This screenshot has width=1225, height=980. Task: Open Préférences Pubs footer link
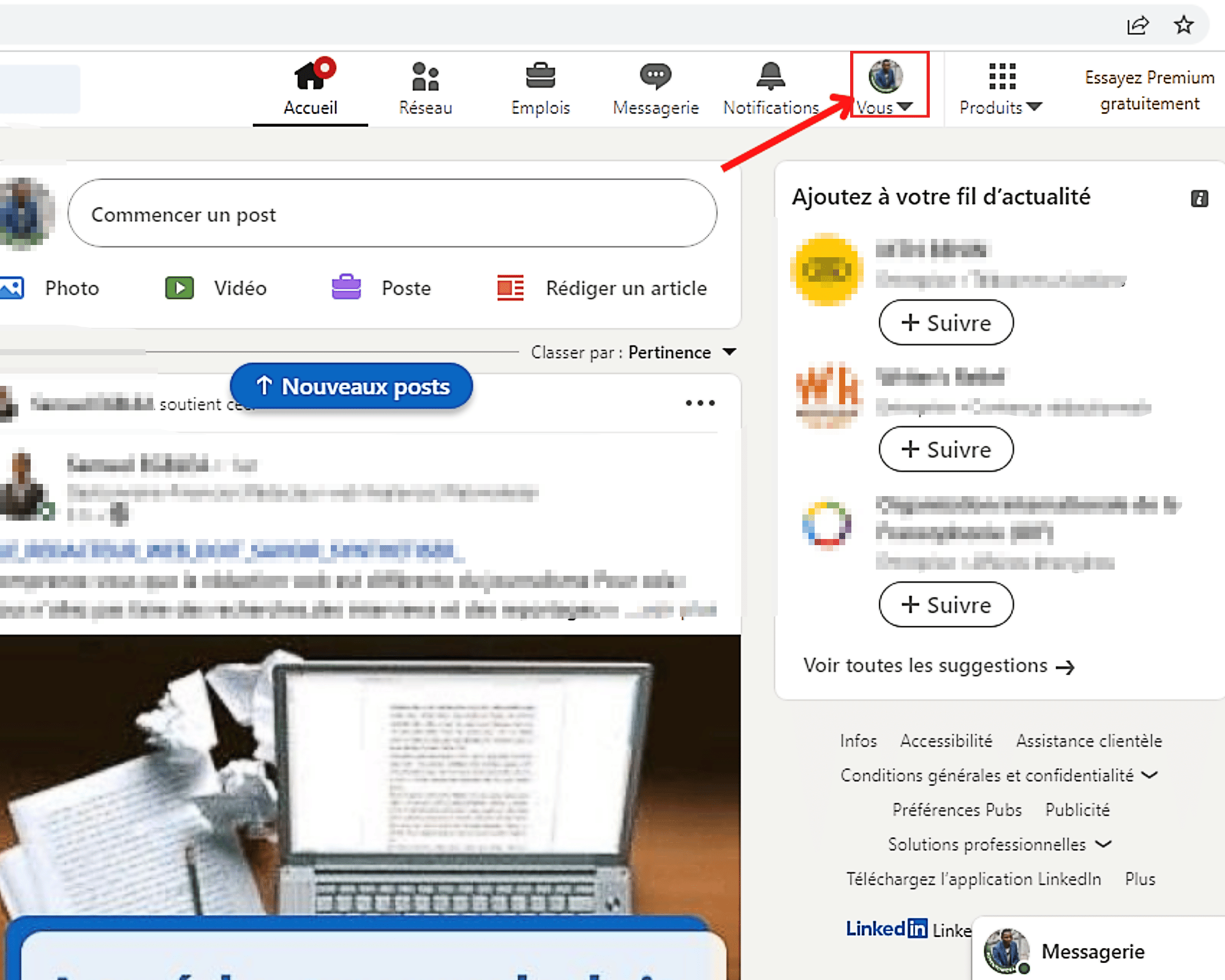(x=957, y=810)
